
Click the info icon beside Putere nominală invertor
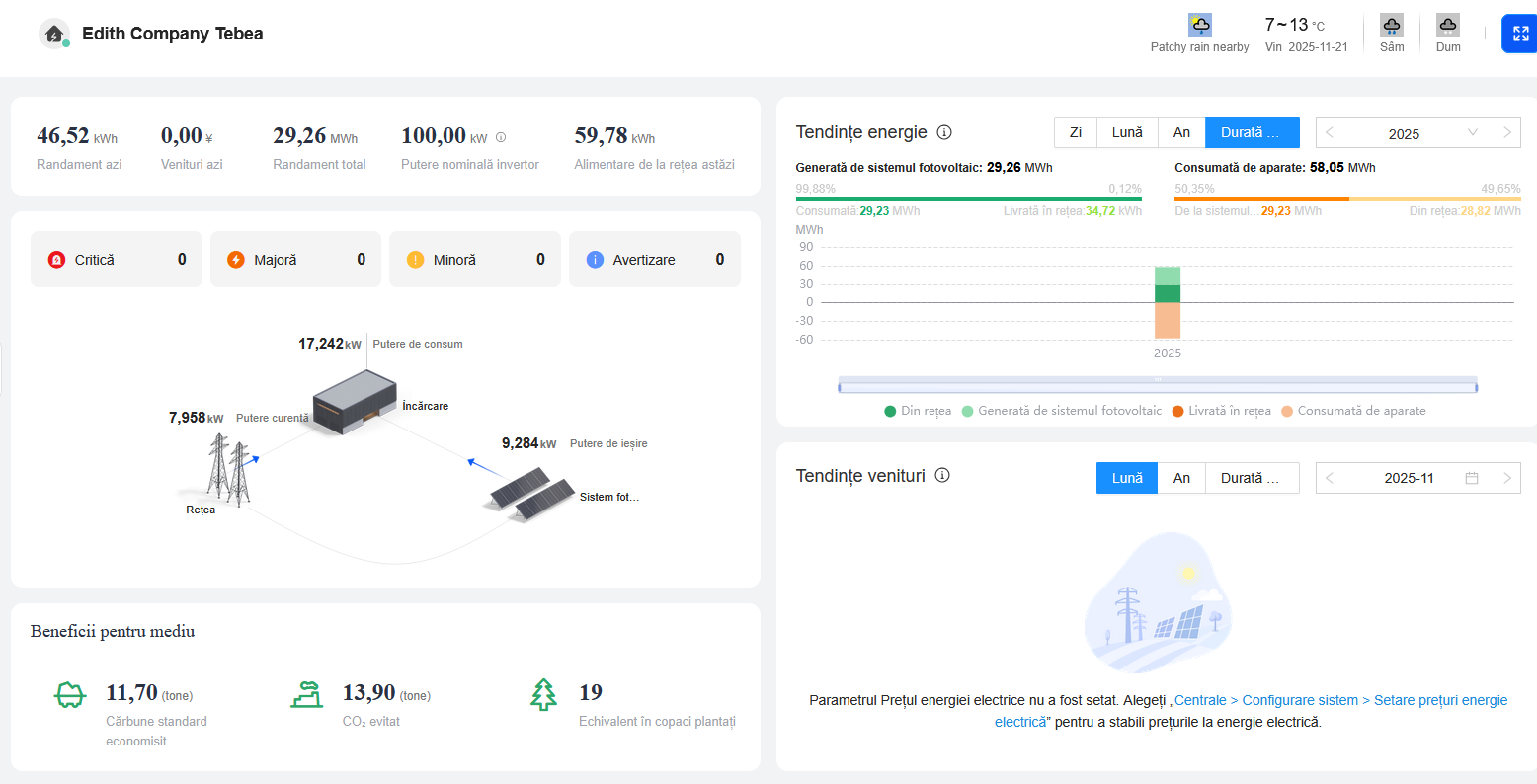click(x=501, y=138)
